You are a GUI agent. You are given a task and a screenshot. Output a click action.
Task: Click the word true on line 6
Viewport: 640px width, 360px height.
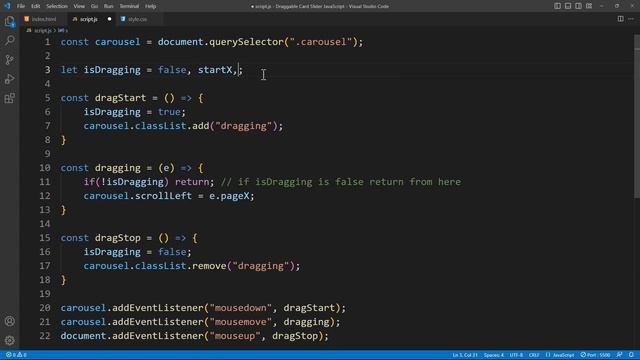click(x=169, y=112)
